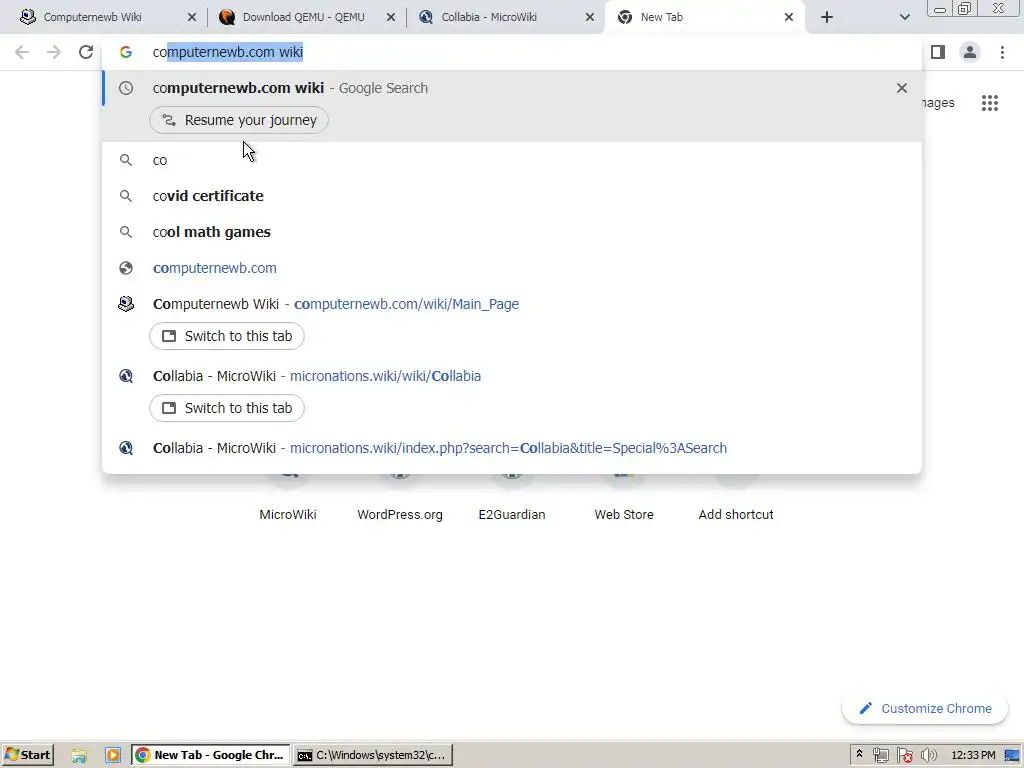This screenshot has height=768, width=1024.
Task: Close the New Tab tab
Action: (x=789, y=17)
